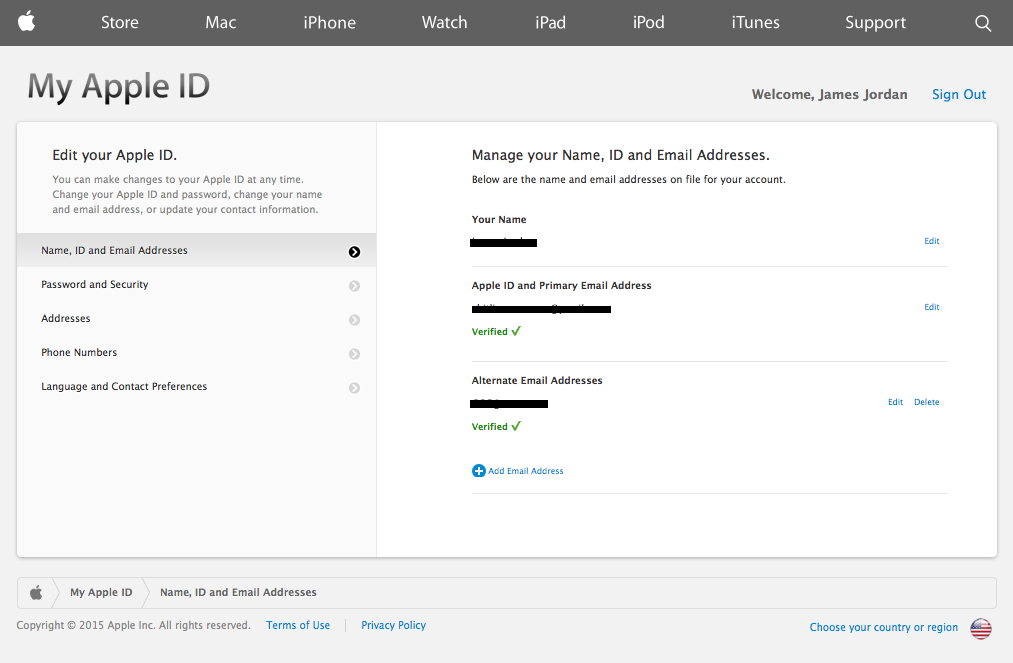Viewport: 1013px width, 663px height.
Task: Edit the alternate email address
Action: [x=895, y=402]
